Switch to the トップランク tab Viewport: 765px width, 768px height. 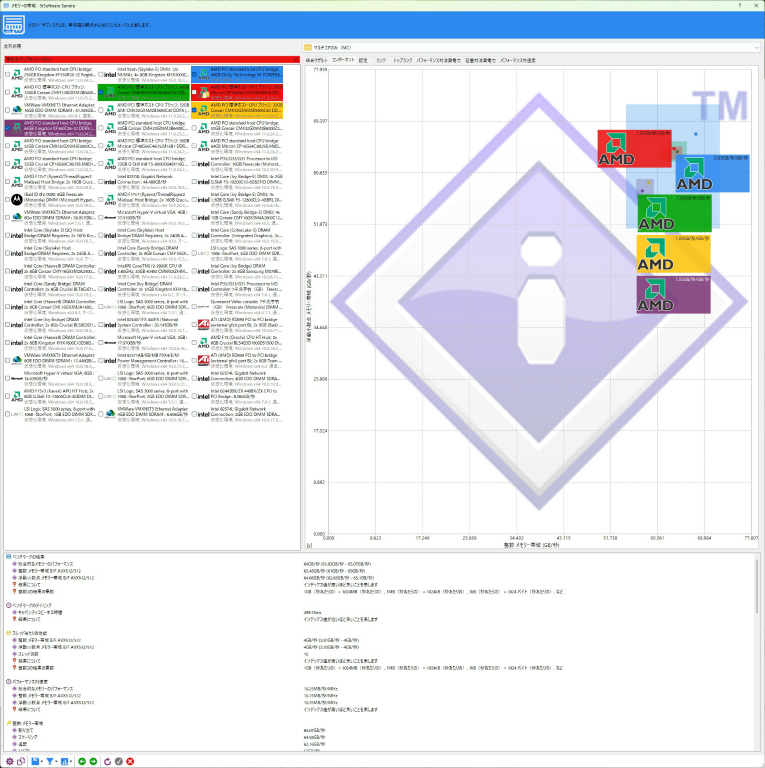tap(403, 60)
